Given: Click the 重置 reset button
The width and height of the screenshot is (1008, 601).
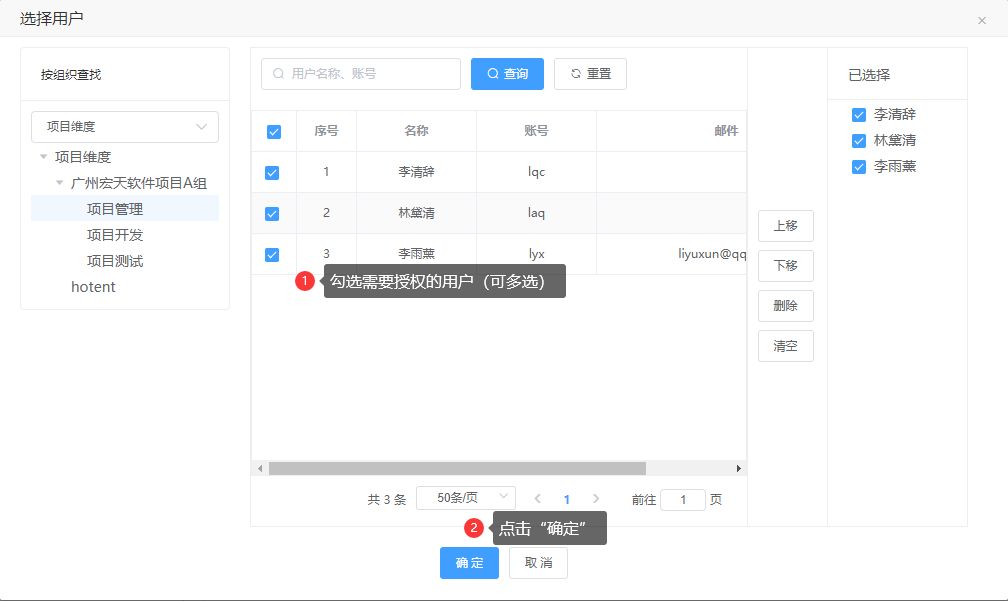Looking at the screenshot, I should 590,74.
